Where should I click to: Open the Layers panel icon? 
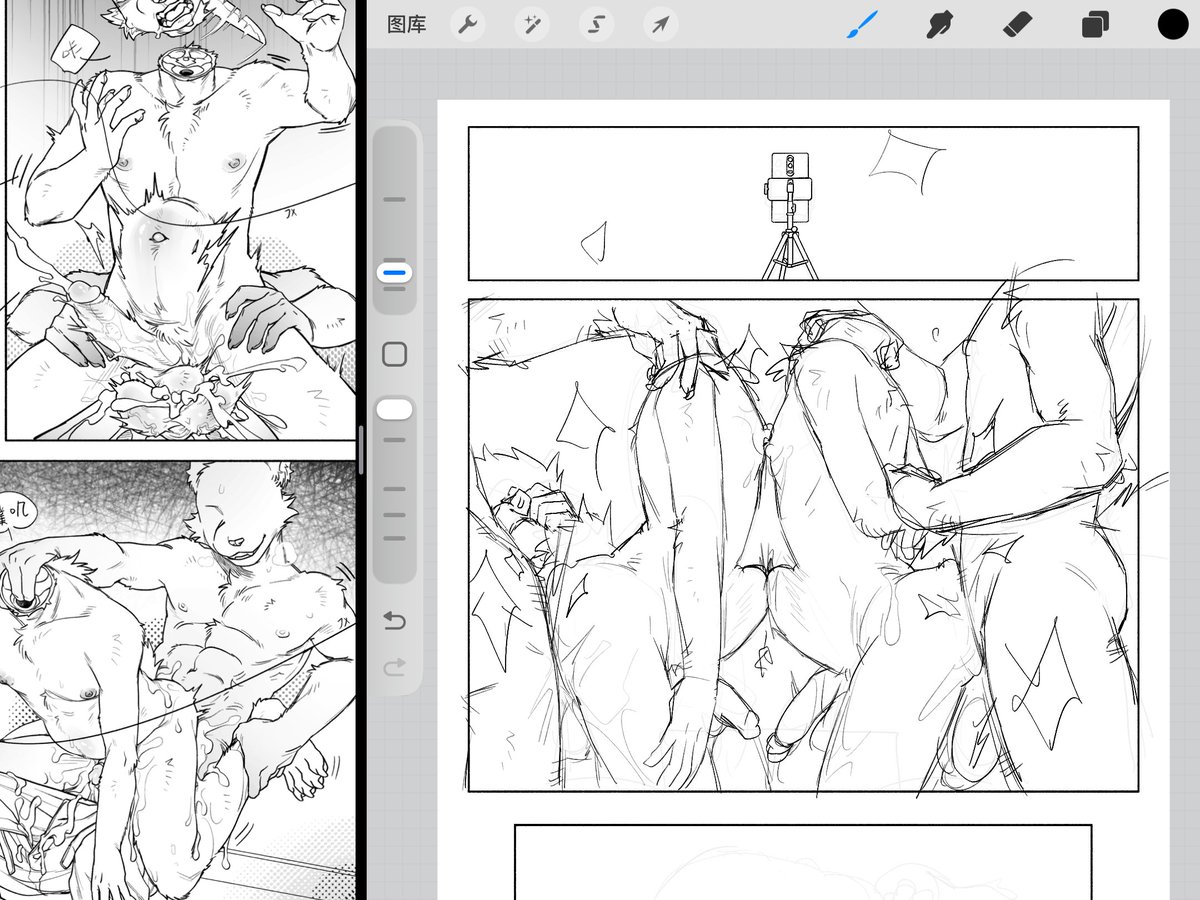pyautogui.click(x=1095, y=25)
